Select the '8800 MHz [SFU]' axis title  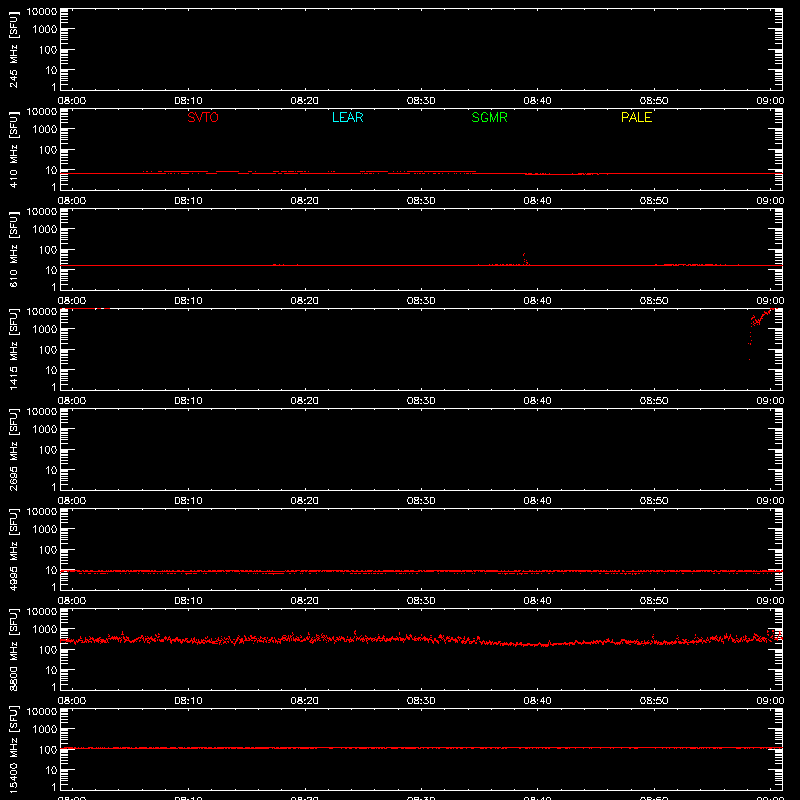click(14, 649)
